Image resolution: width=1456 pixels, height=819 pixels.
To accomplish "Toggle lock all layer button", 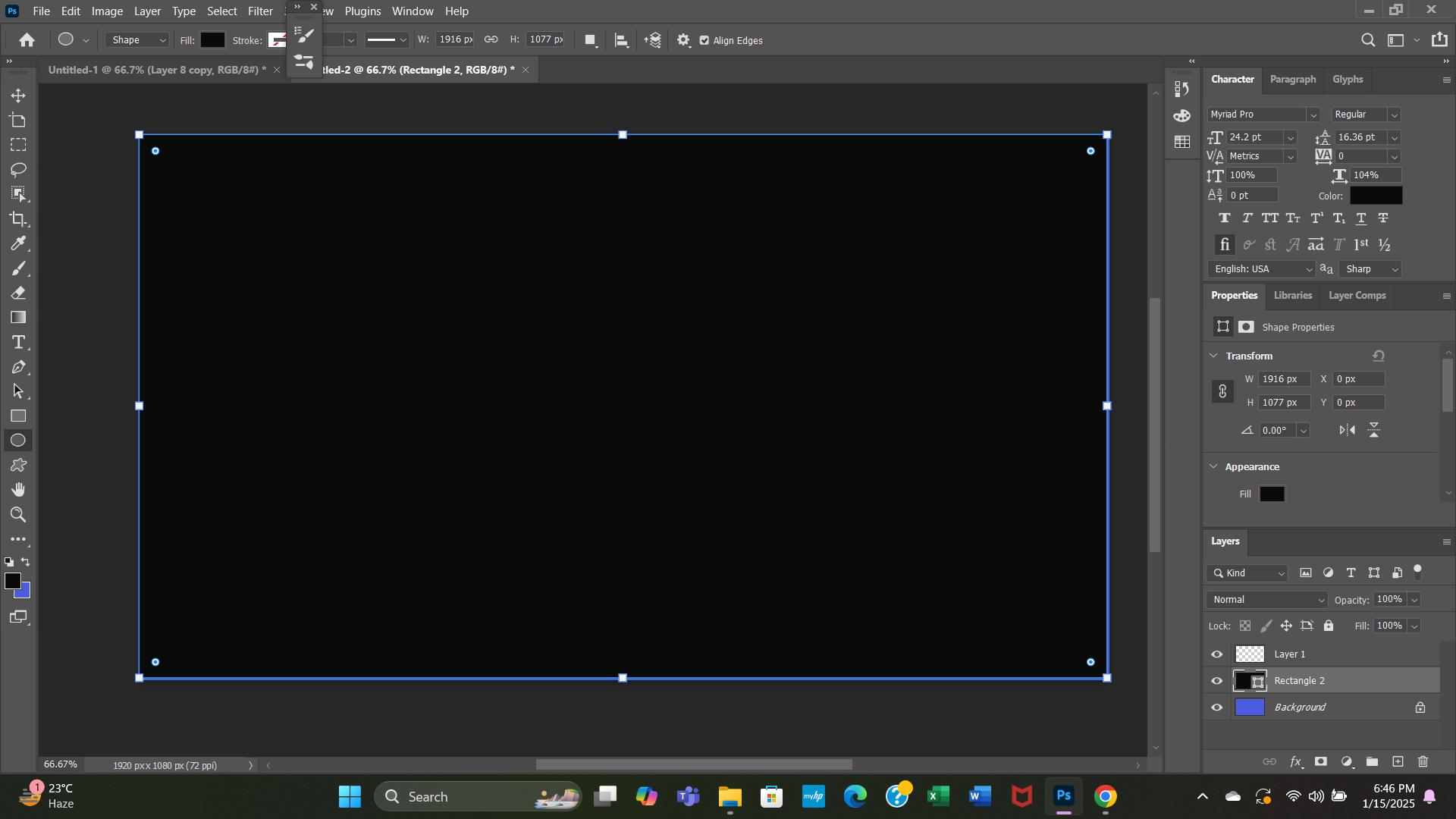I will pos(1329,626).
